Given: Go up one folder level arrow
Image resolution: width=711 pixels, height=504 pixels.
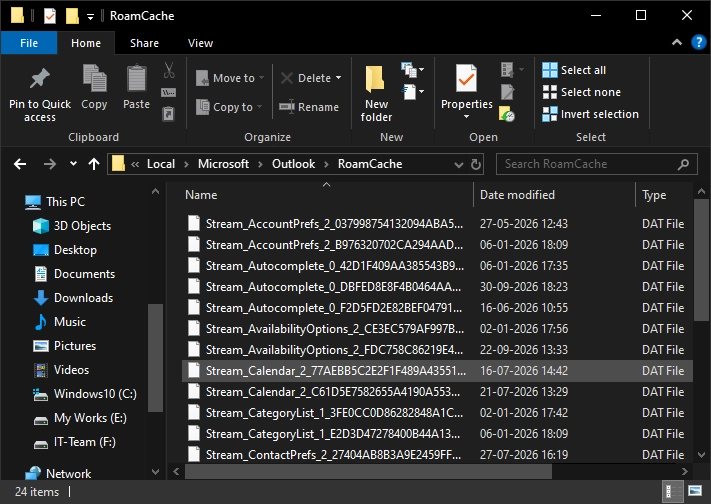Looking at the screenshot, I should (x=94, y=164).
